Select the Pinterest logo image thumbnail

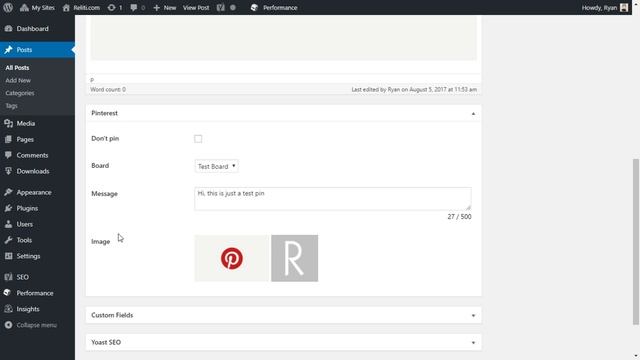pyautogui.click(x=232, y=258)
